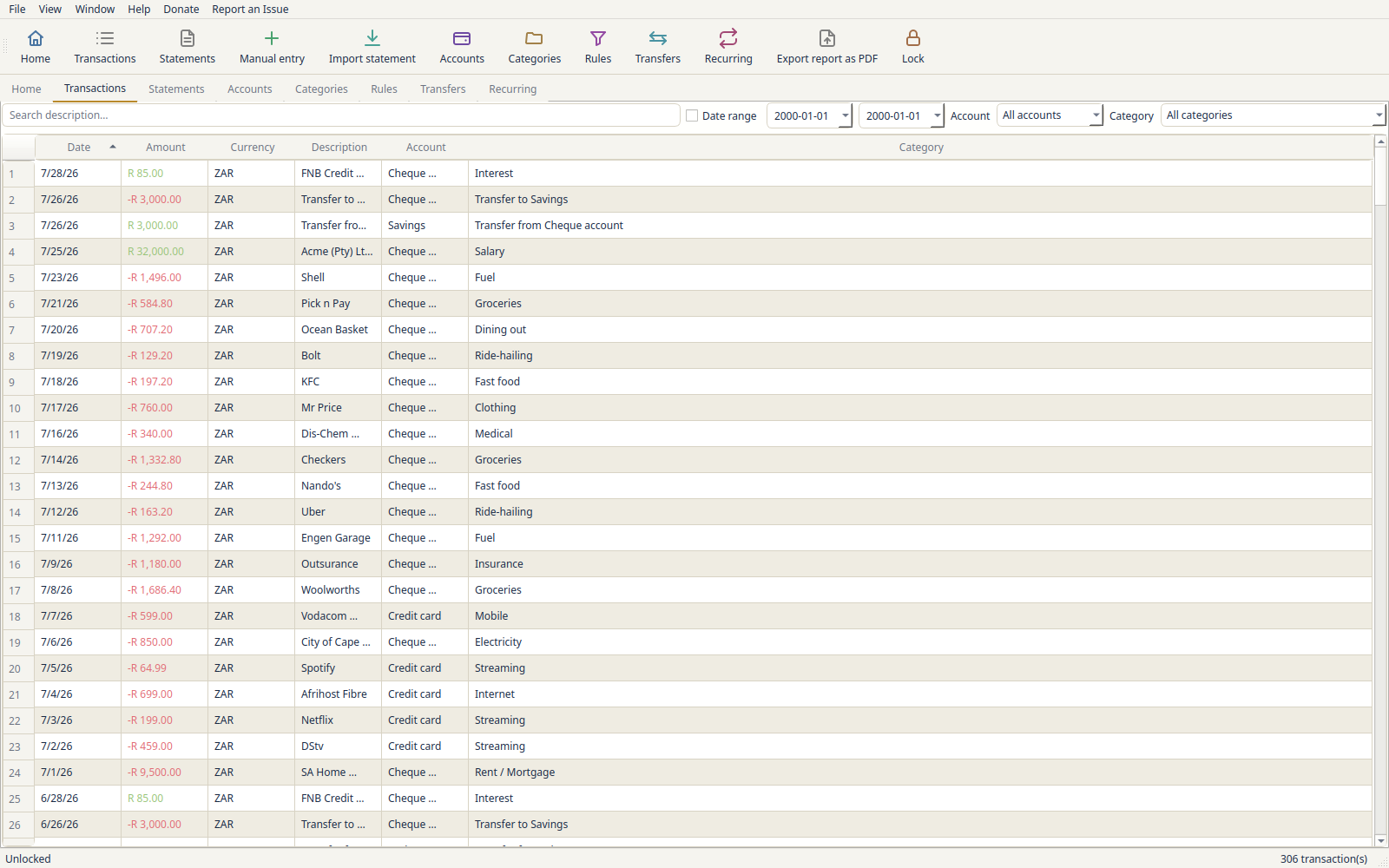Click the Insurance category cell
Screen dimensions: 1389x868
click(921, 564)
